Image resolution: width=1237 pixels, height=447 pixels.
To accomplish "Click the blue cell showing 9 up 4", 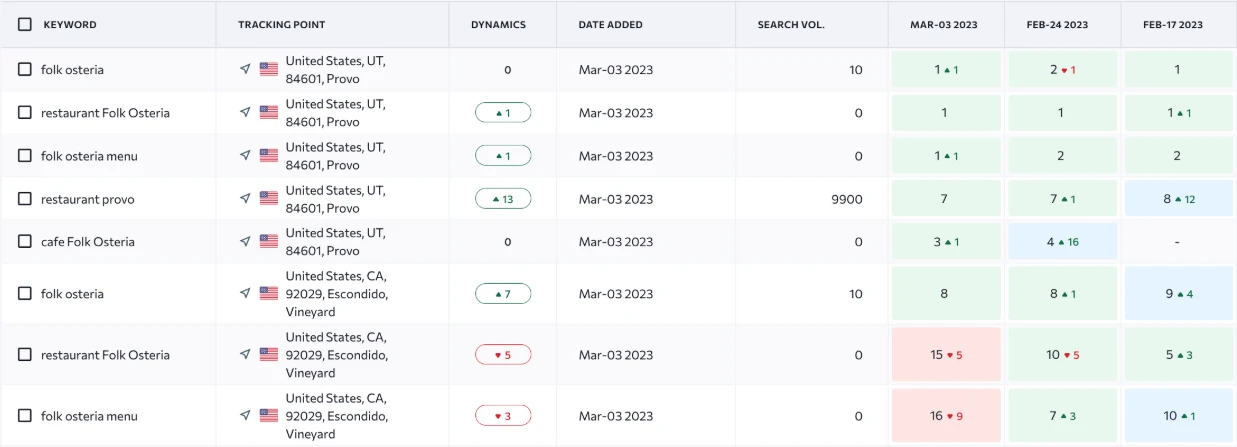I will tap(1179, 294).
